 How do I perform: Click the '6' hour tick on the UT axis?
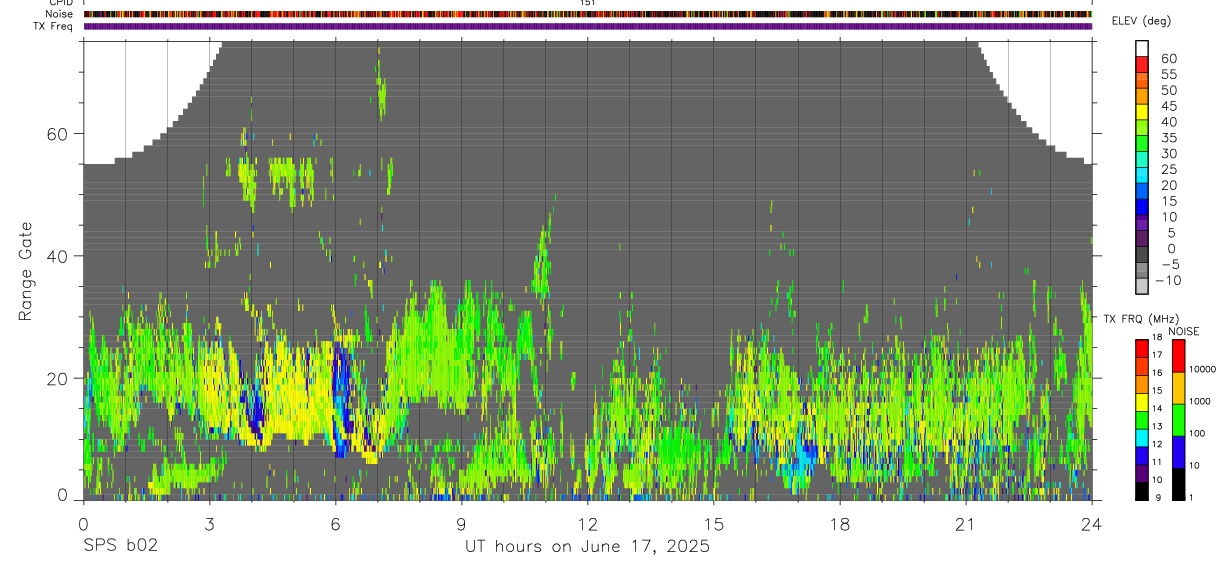point(335,523)
